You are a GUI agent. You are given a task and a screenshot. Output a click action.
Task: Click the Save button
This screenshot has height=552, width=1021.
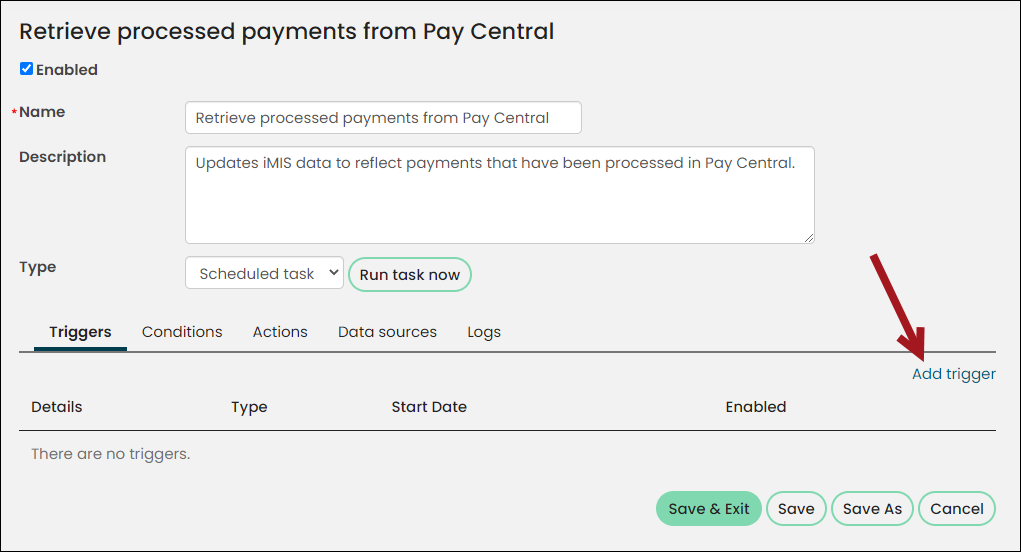(796, 508)
